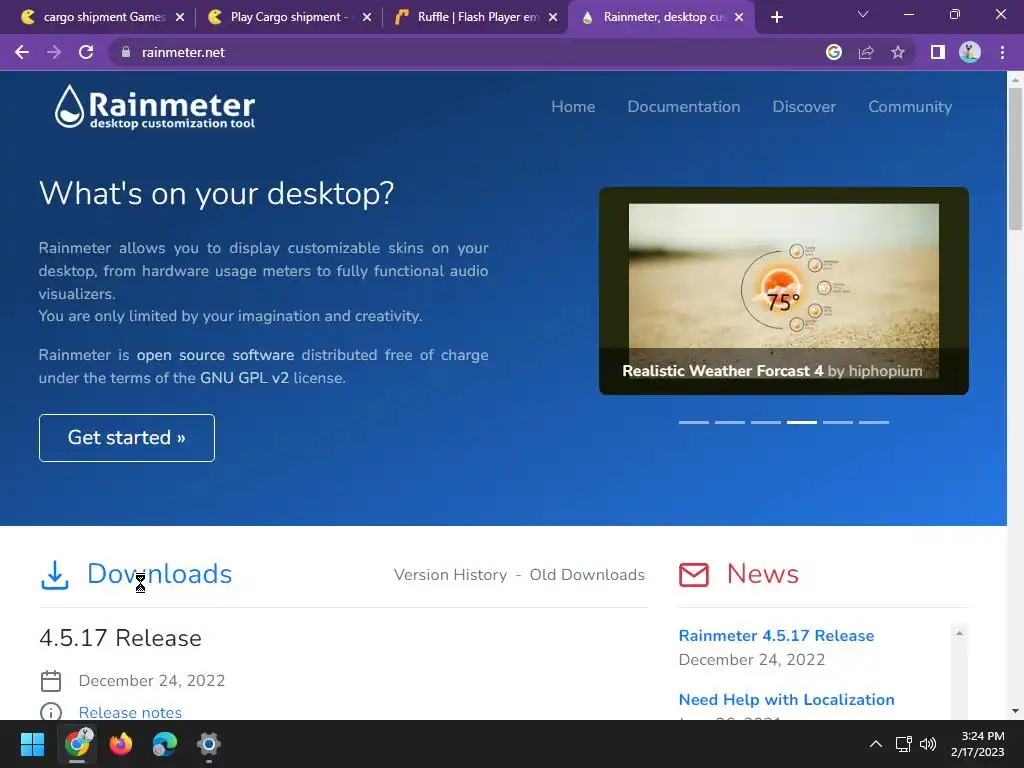
Task: Click the Chrome icon in the taskbar
Action: point(77,744)
